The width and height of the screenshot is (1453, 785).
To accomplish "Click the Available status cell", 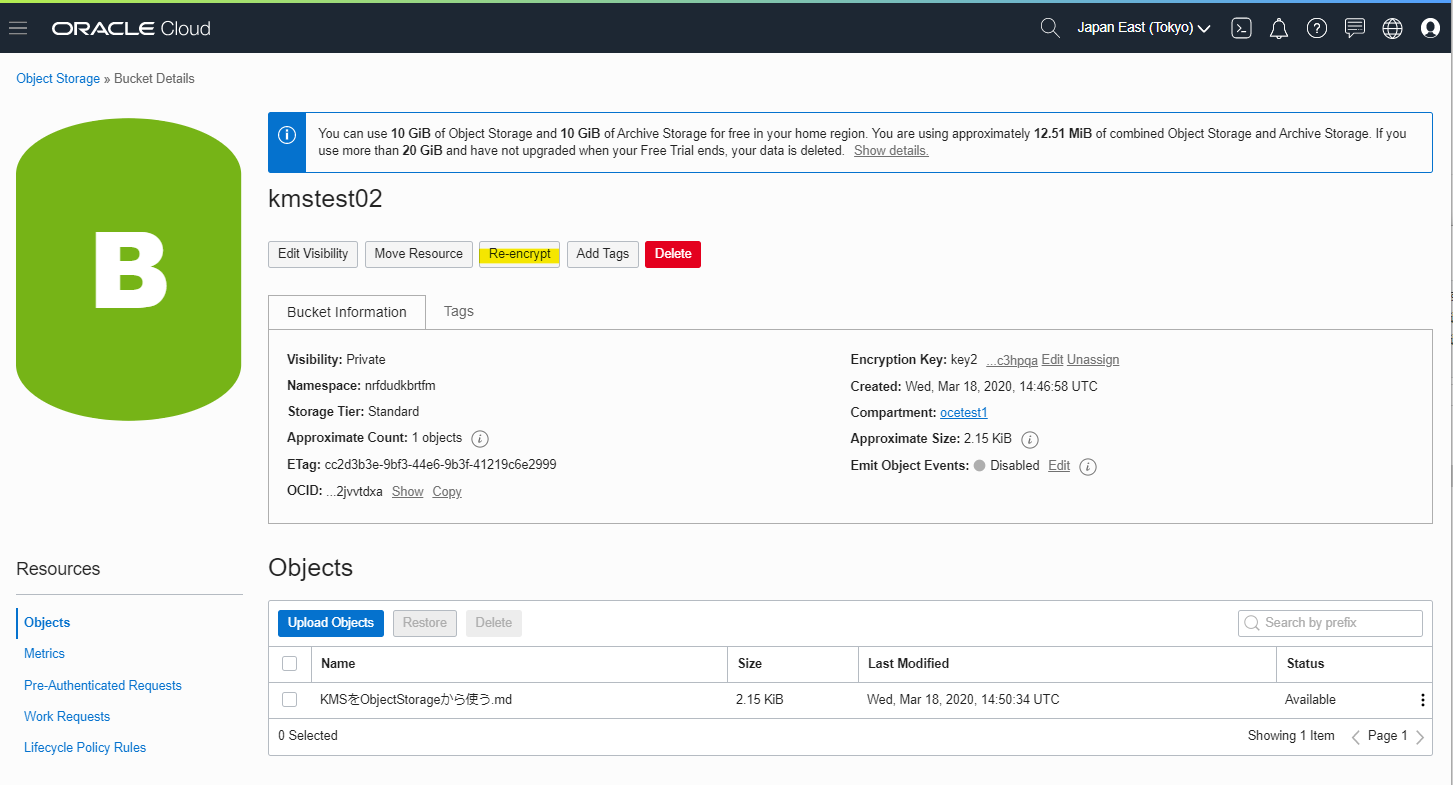I will pos(1310,700).
